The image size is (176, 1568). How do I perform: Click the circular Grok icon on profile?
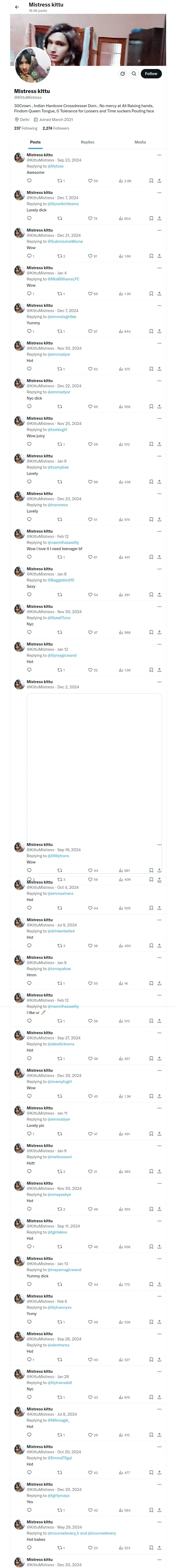pyautogui.click(x=123, y=74)
